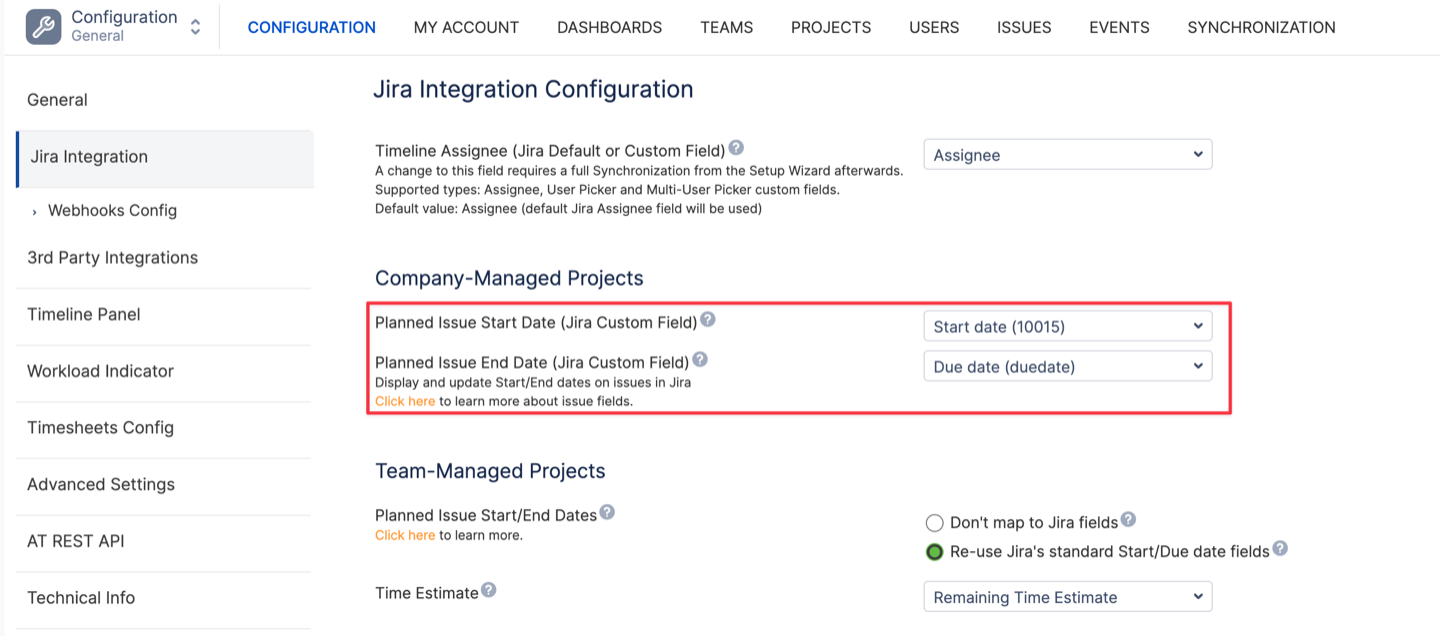Click help icon beside Planned Issue Start/End Dates
The image size is (1440, 636).
[607, 513]
